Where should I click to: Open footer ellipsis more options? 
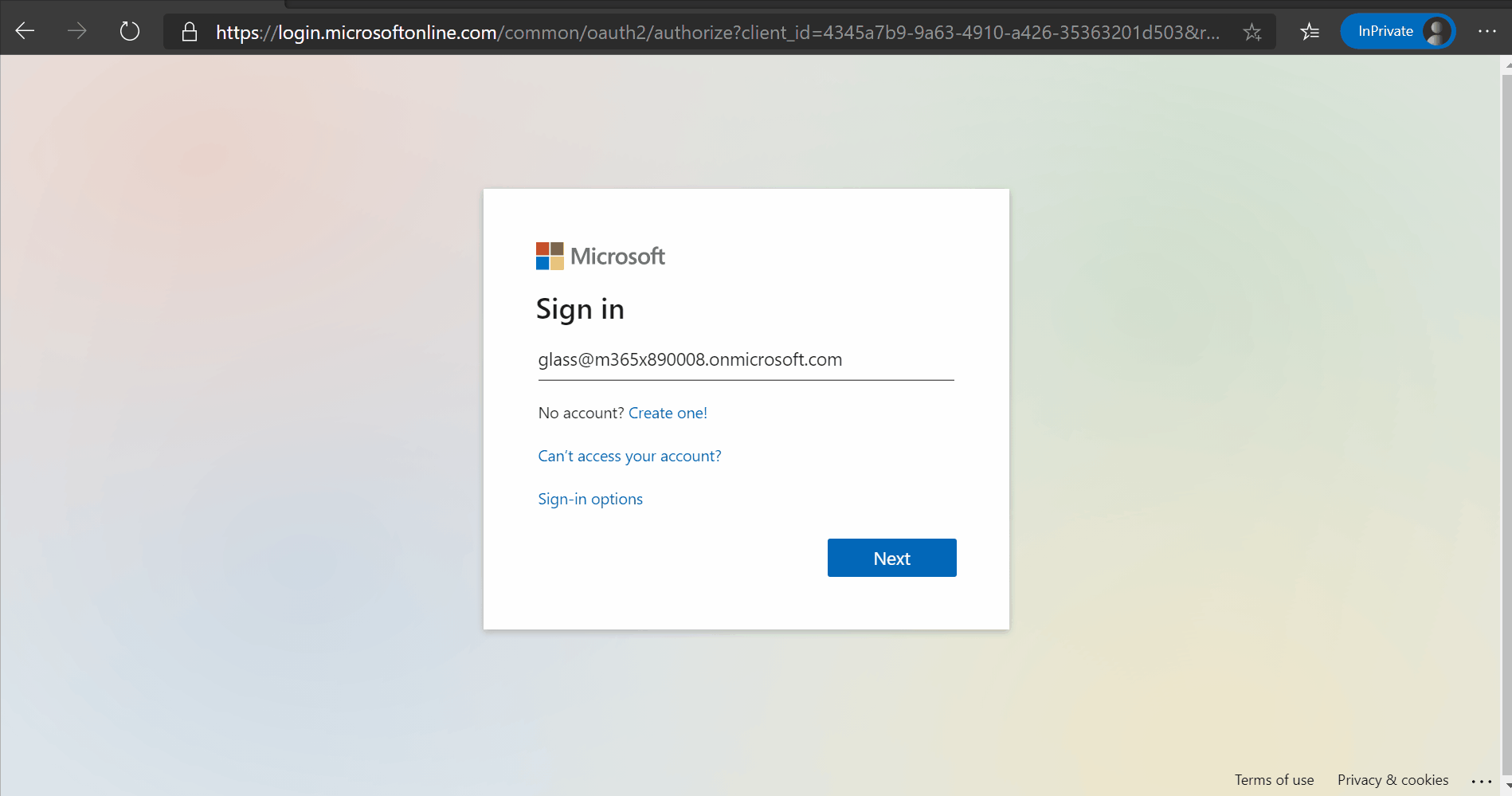[1481, 781]
